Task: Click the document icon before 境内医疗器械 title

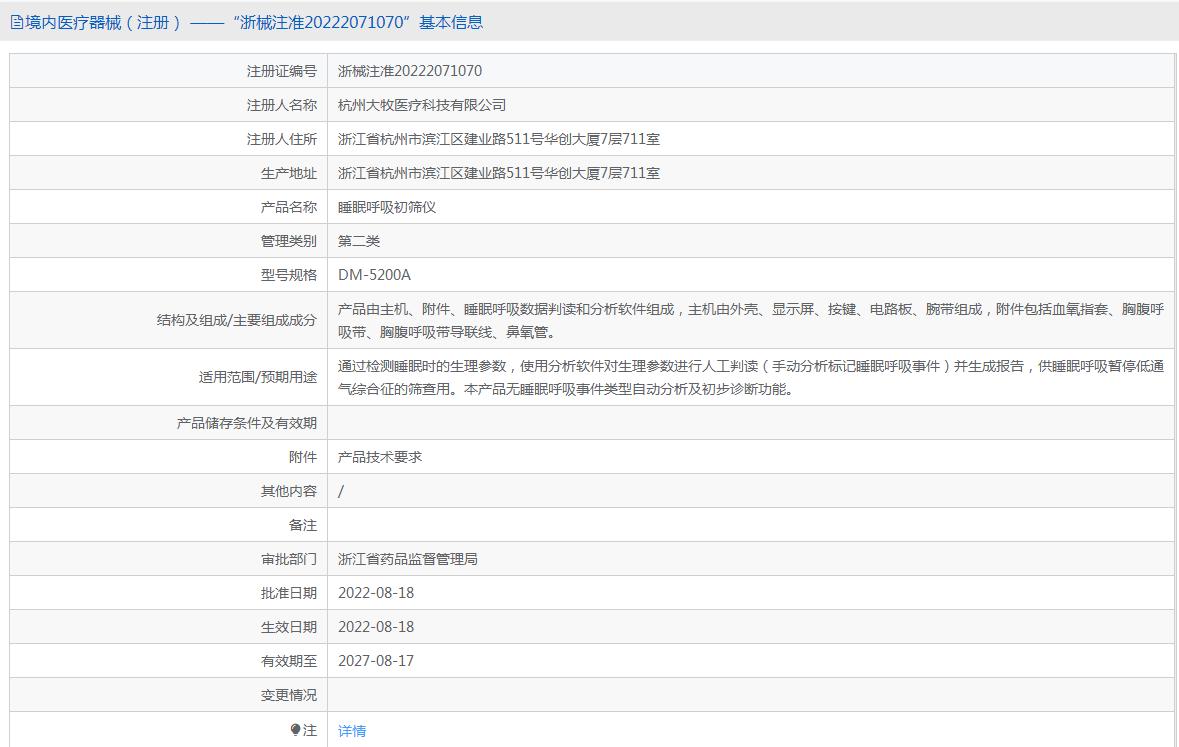Action: tap(17, 23)
